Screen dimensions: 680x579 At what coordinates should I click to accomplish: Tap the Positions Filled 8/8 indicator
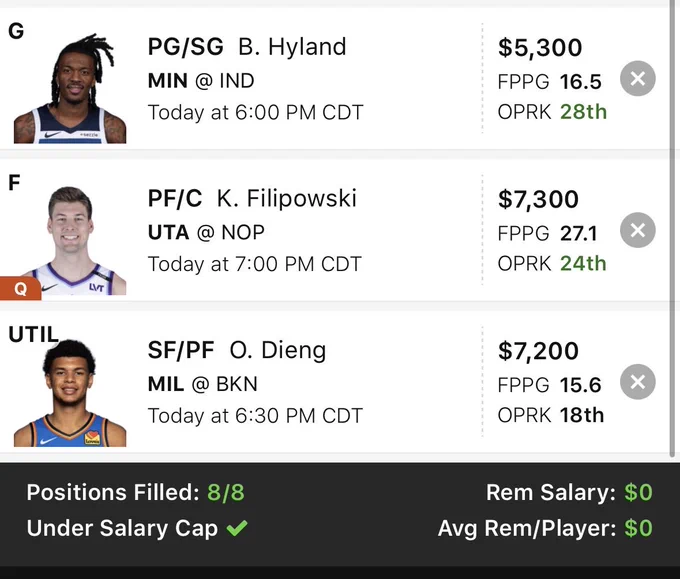[135, 492]
